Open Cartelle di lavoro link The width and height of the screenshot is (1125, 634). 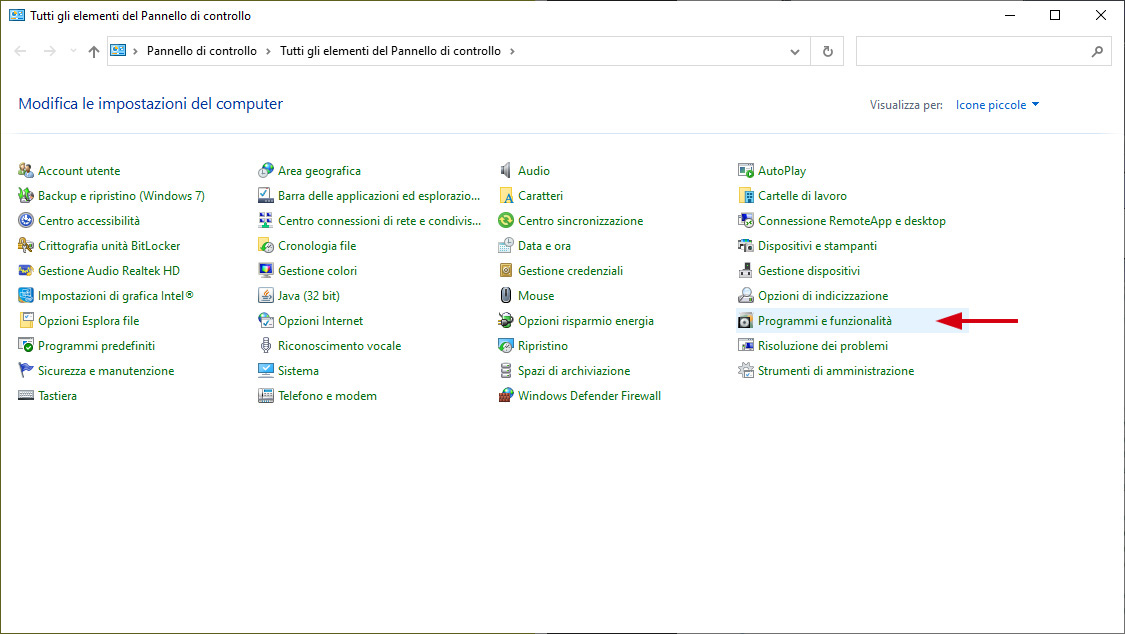click(x=802, y=196)
